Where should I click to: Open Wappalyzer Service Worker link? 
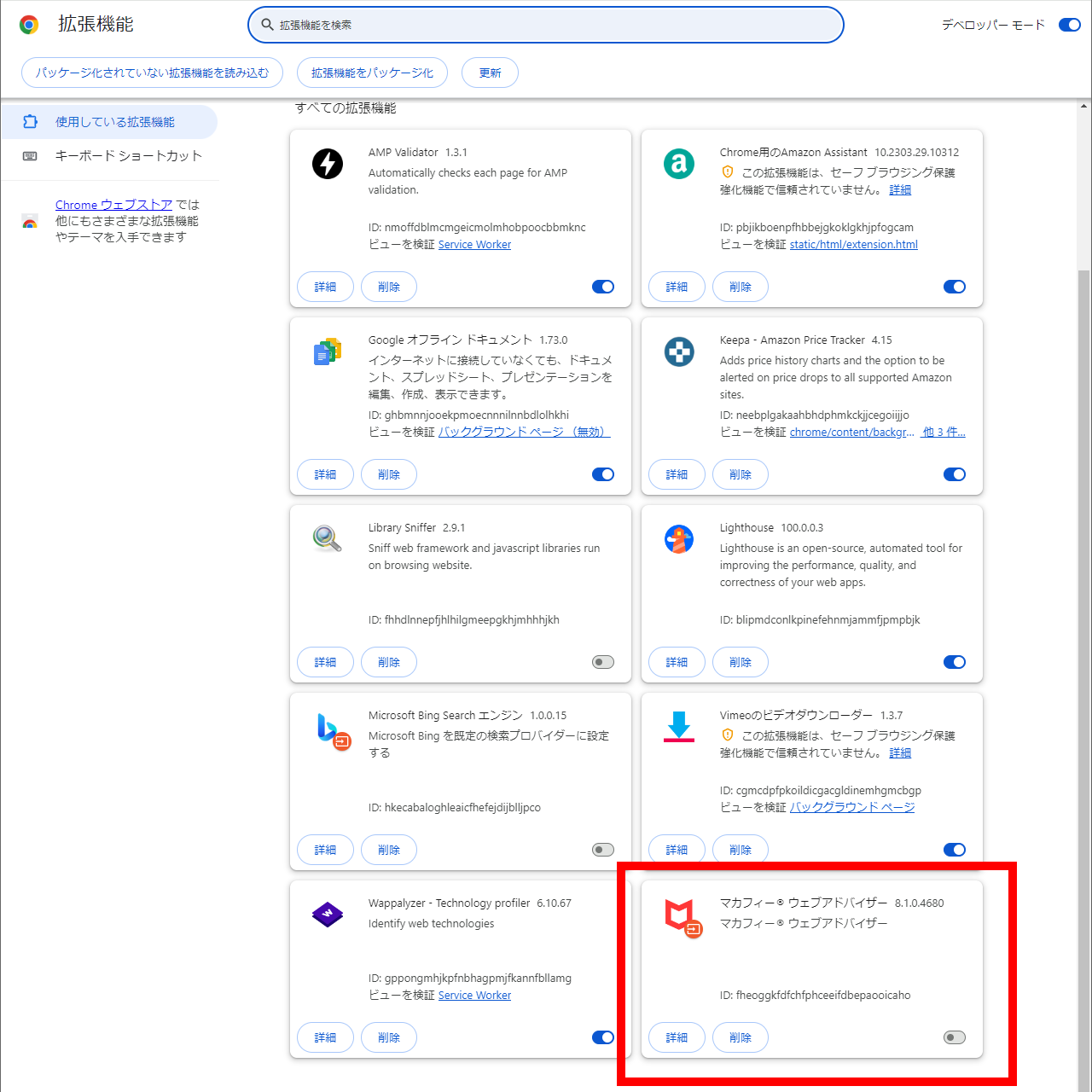474,996
